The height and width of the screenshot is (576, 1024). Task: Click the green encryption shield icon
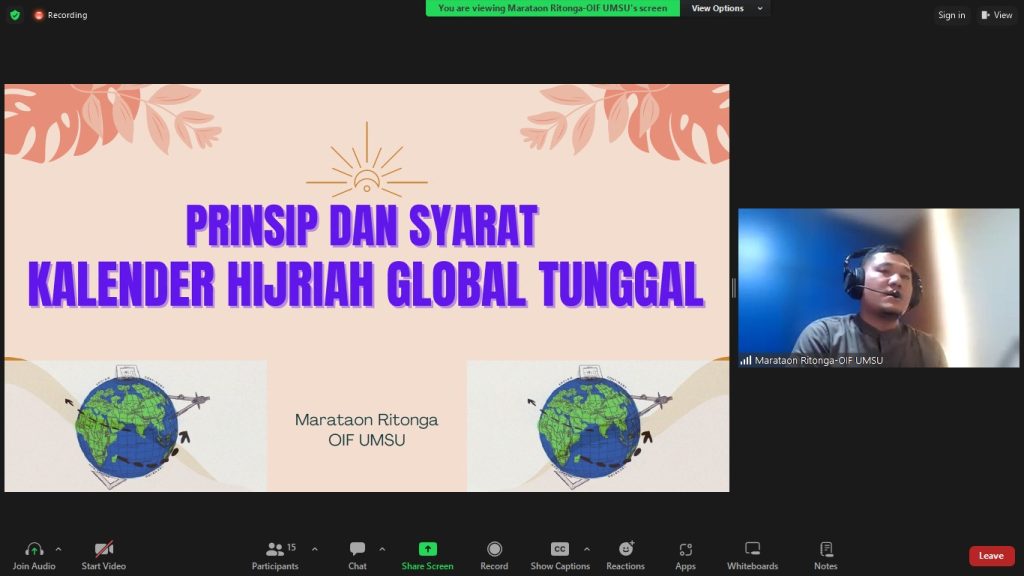(15, 15)
